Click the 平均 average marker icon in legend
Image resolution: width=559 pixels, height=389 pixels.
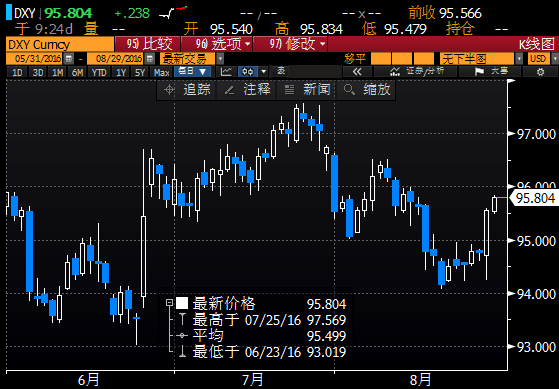pos(183,336)
